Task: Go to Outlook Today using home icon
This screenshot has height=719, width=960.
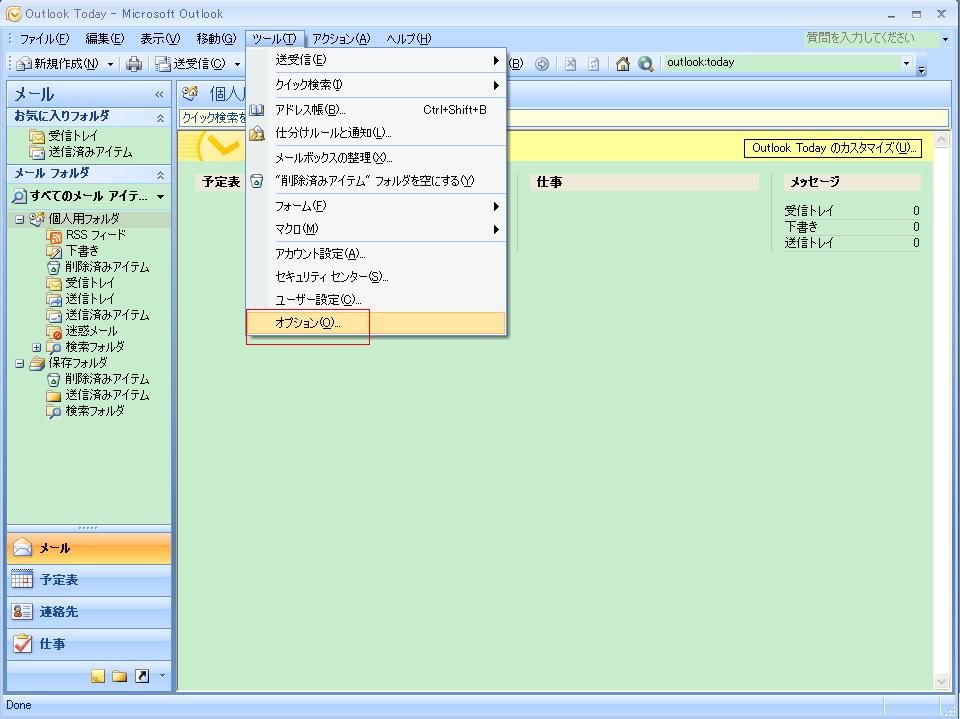Action: [622, 63]
